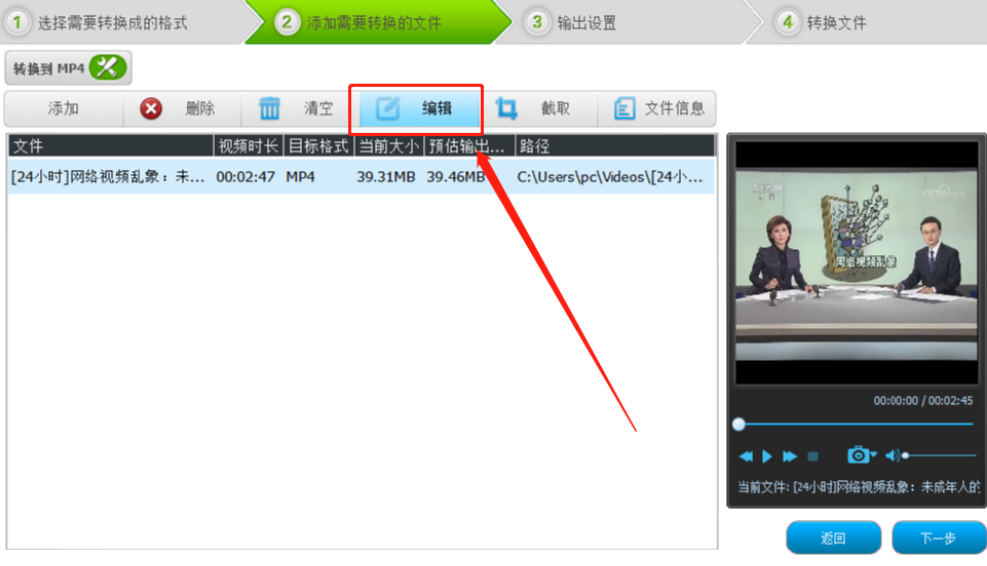
Task: Take a snapshot with the camera icon
Action: [857, 455]
